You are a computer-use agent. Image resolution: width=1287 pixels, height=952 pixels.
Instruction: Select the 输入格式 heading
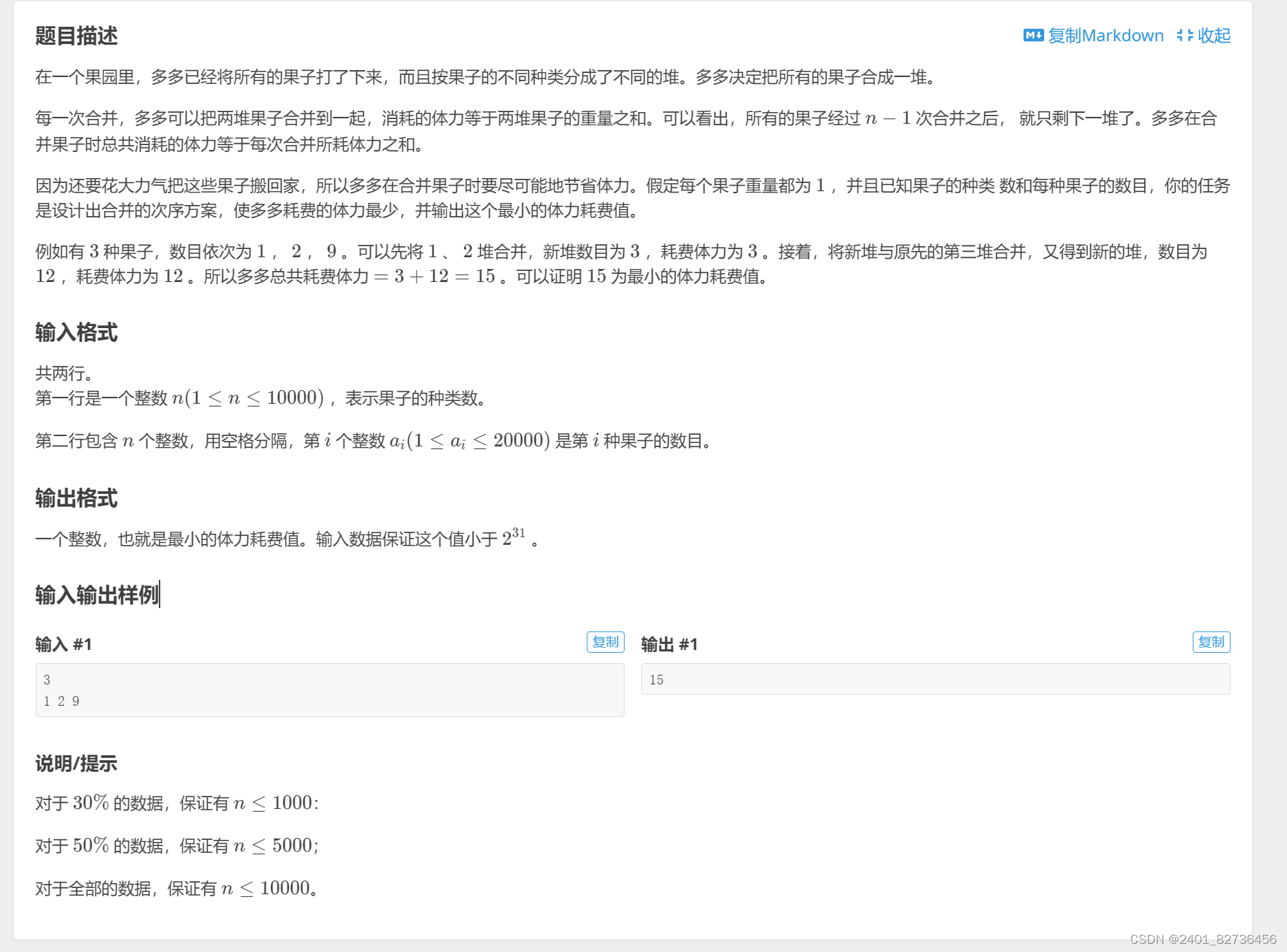coord(76,333)
